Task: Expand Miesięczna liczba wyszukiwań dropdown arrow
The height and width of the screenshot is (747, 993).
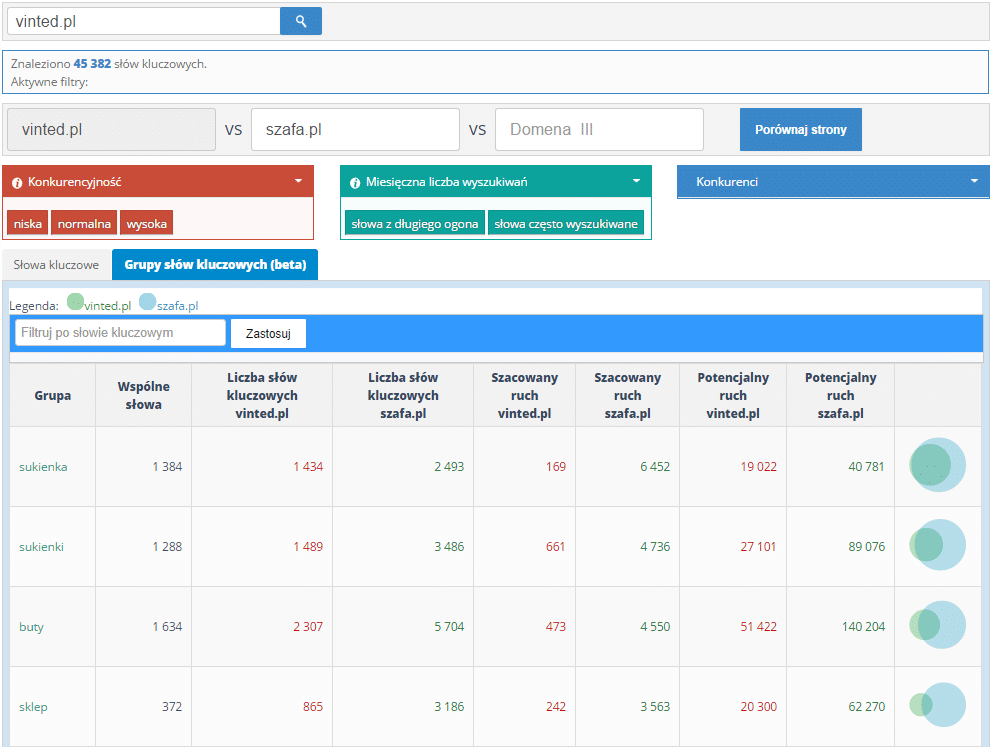Action: click(636, 181)
